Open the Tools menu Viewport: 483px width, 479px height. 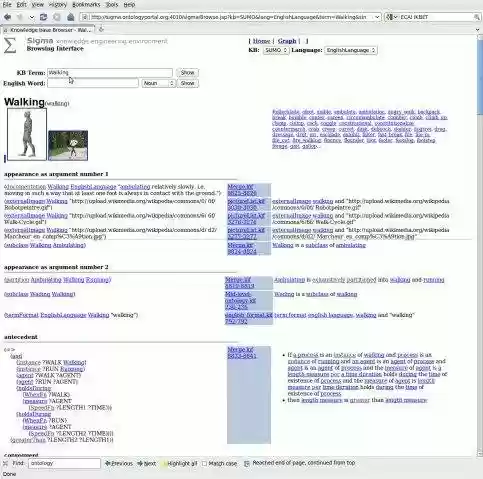112,5
